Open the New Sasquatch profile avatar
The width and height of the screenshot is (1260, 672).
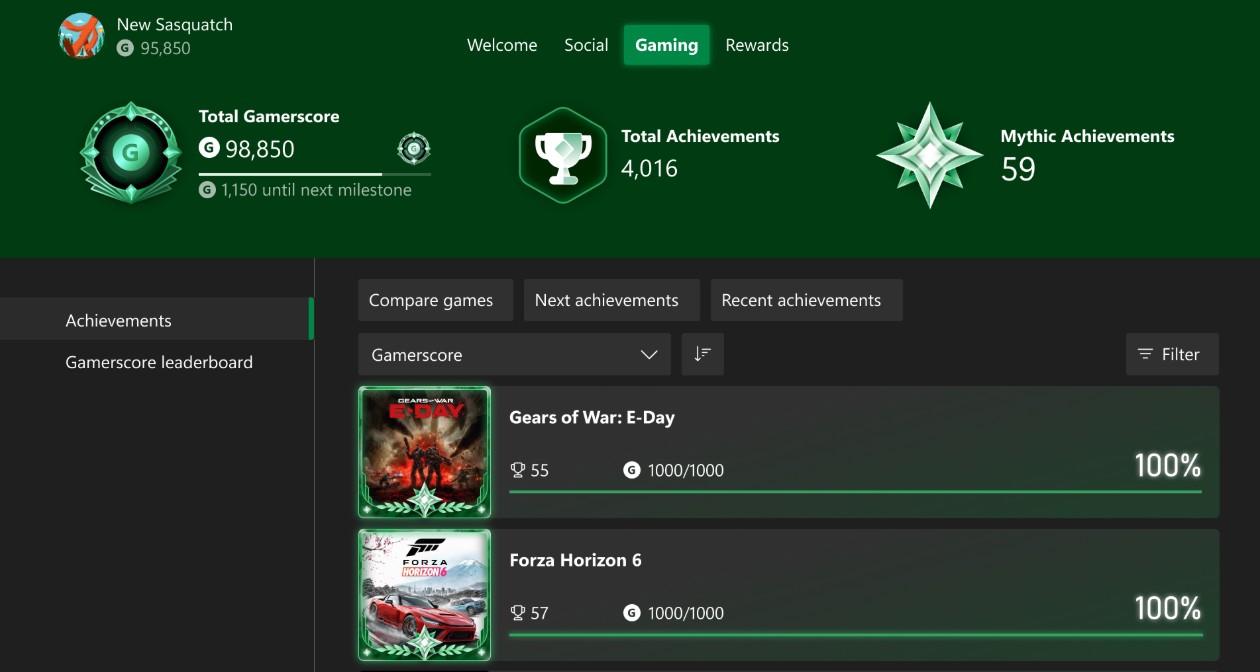pos(82,36)
